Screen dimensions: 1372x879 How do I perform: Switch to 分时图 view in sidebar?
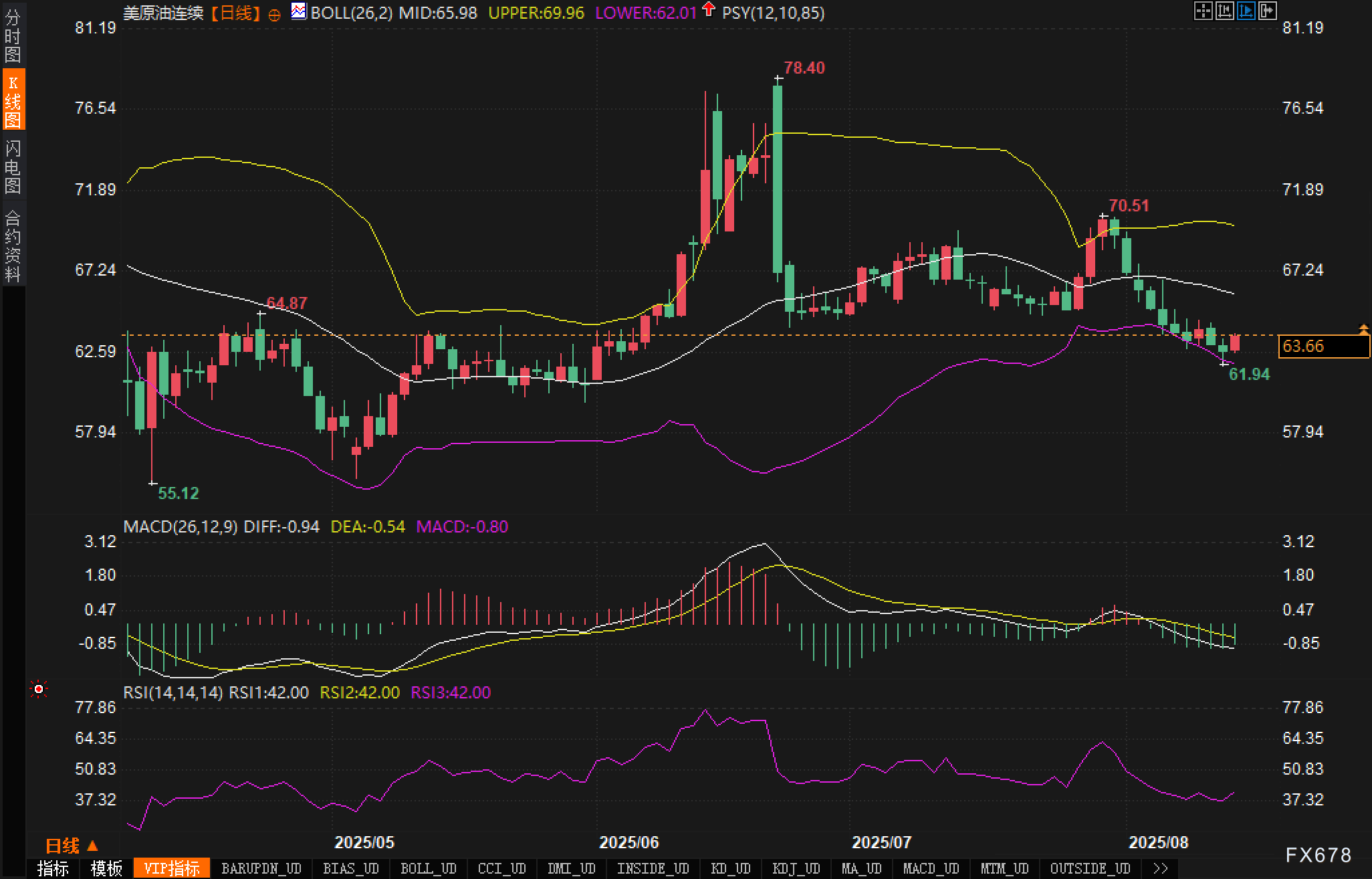(x=13, y=35)
